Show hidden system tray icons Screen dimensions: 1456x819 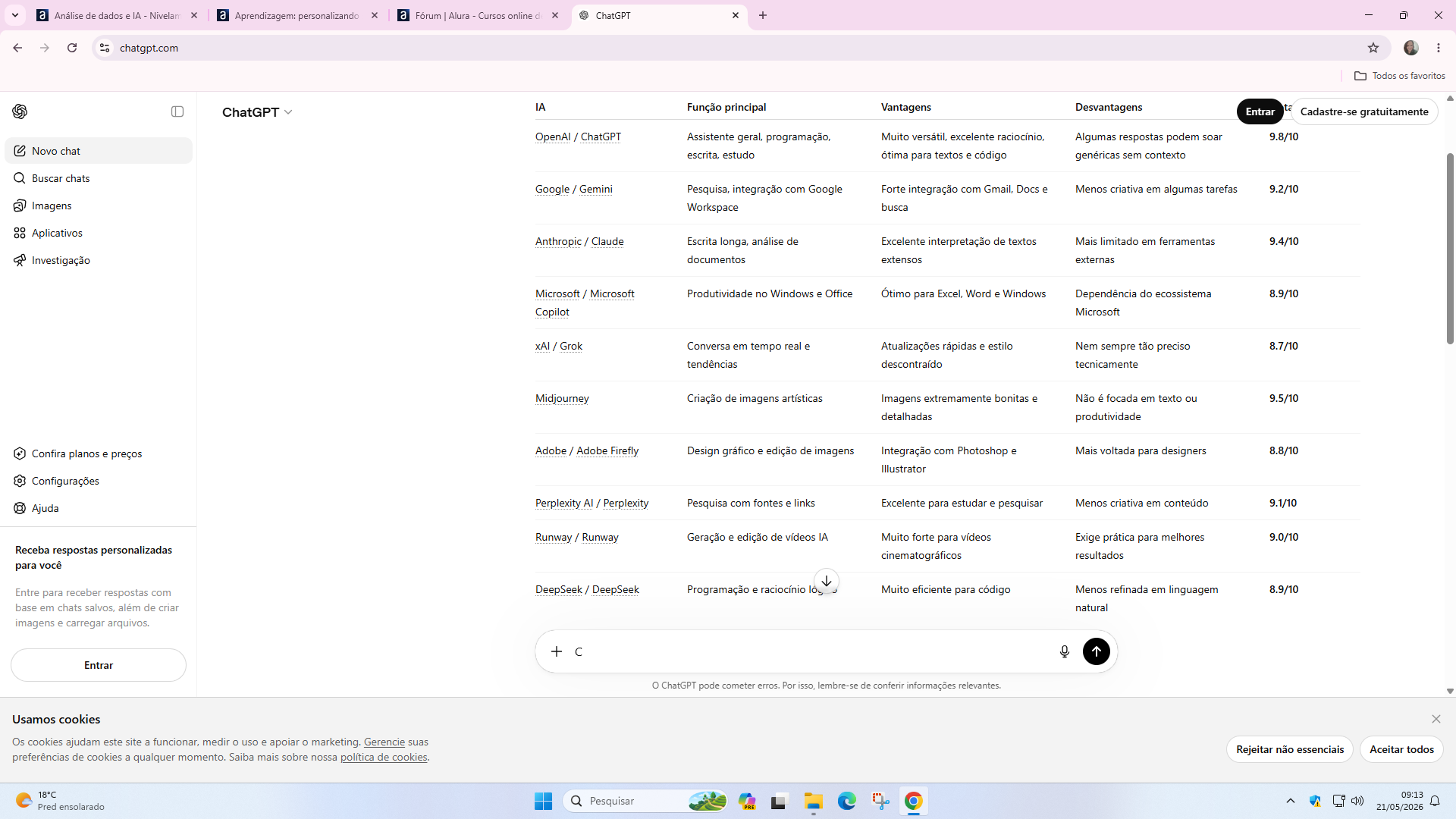point(1291,801)
